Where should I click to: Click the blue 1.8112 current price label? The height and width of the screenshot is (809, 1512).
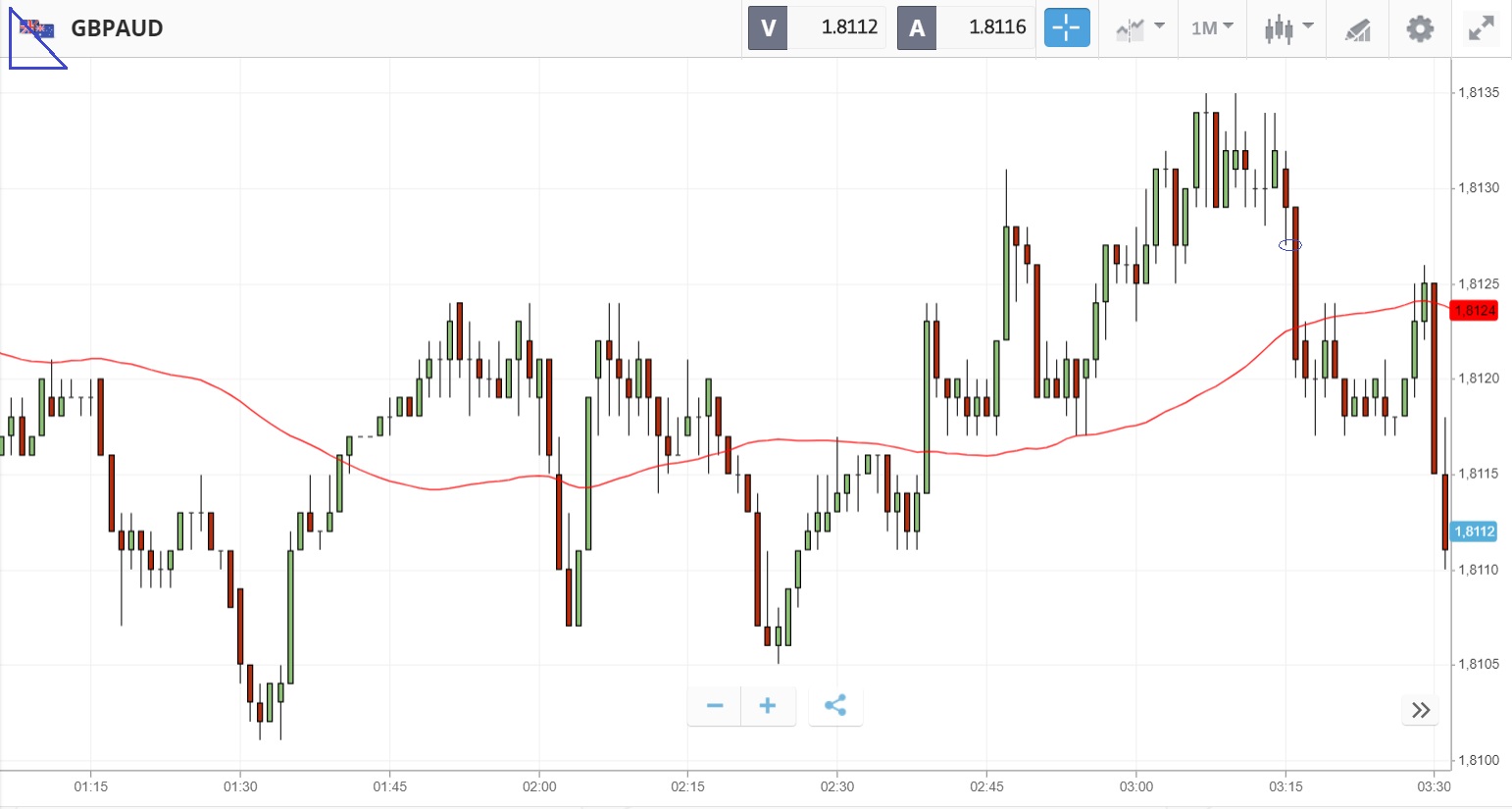[1474, 531]
